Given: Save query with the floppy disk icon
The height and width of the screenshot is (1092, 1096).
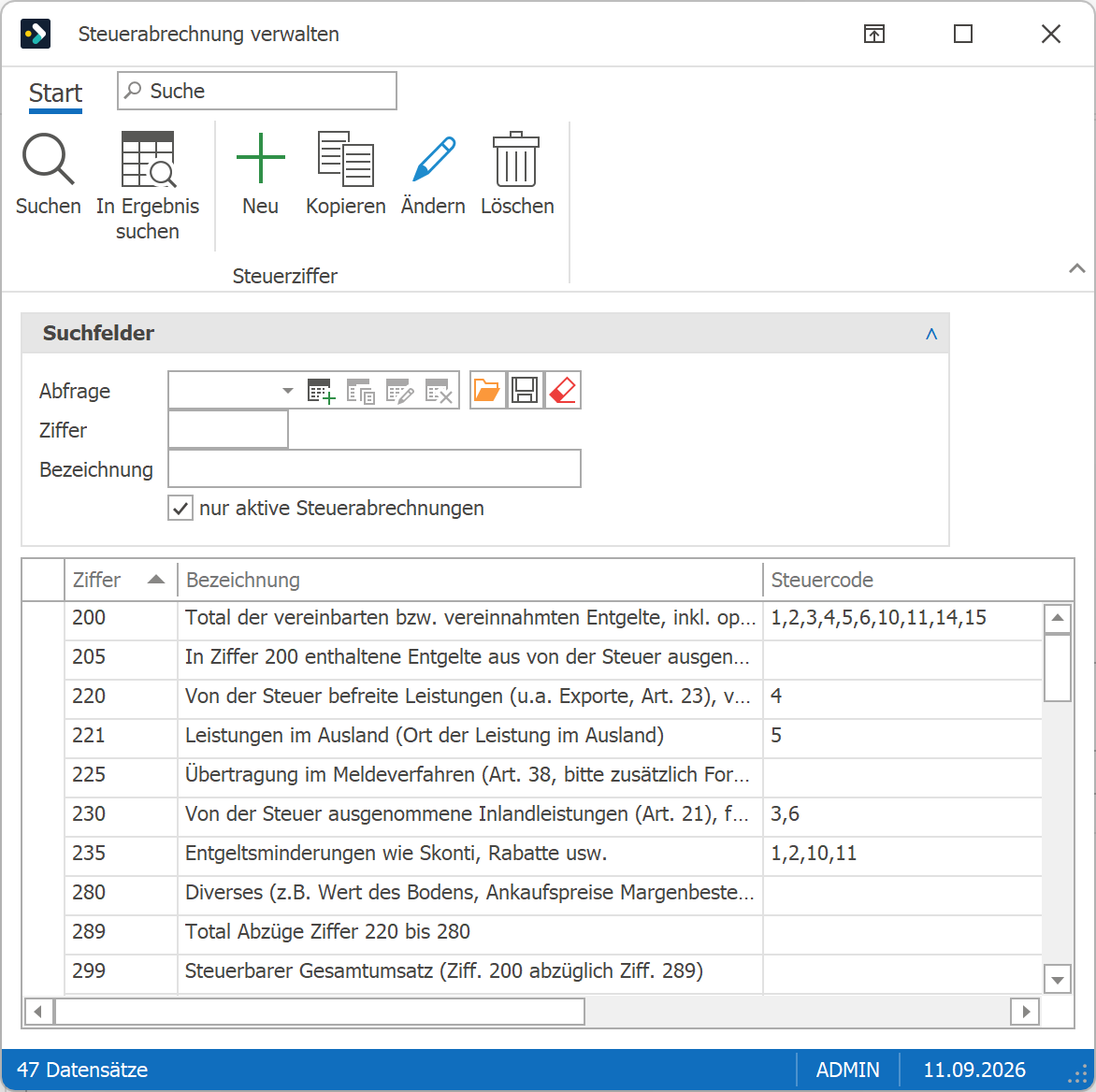Looking at the screenshot, I should 525,390.
